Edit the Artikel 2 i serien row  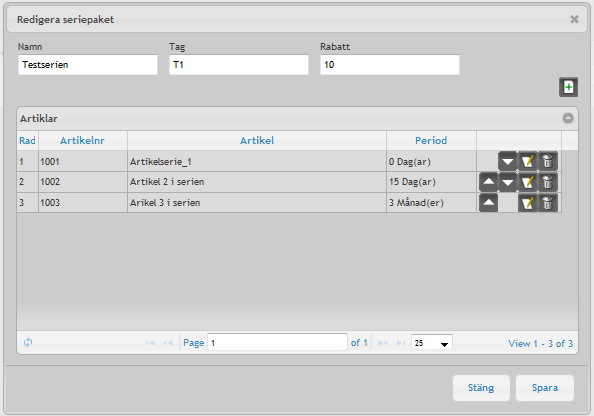tap(527, 182)
